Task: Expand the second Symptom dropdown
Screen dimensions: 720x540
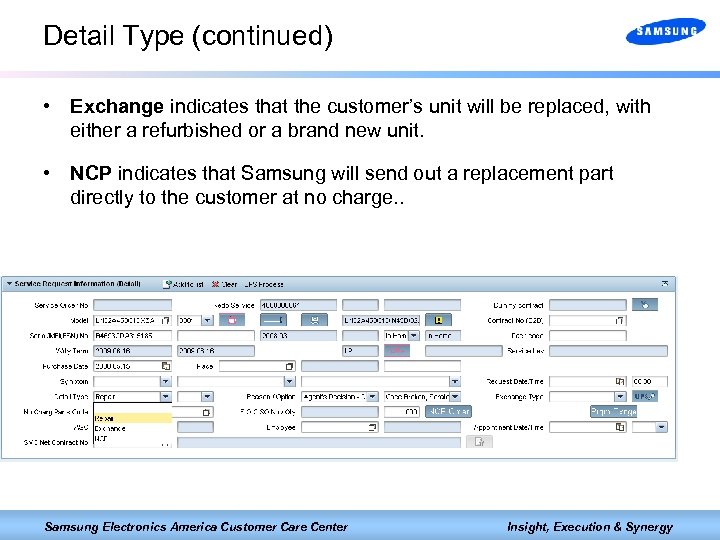Action: coord(289,381)
